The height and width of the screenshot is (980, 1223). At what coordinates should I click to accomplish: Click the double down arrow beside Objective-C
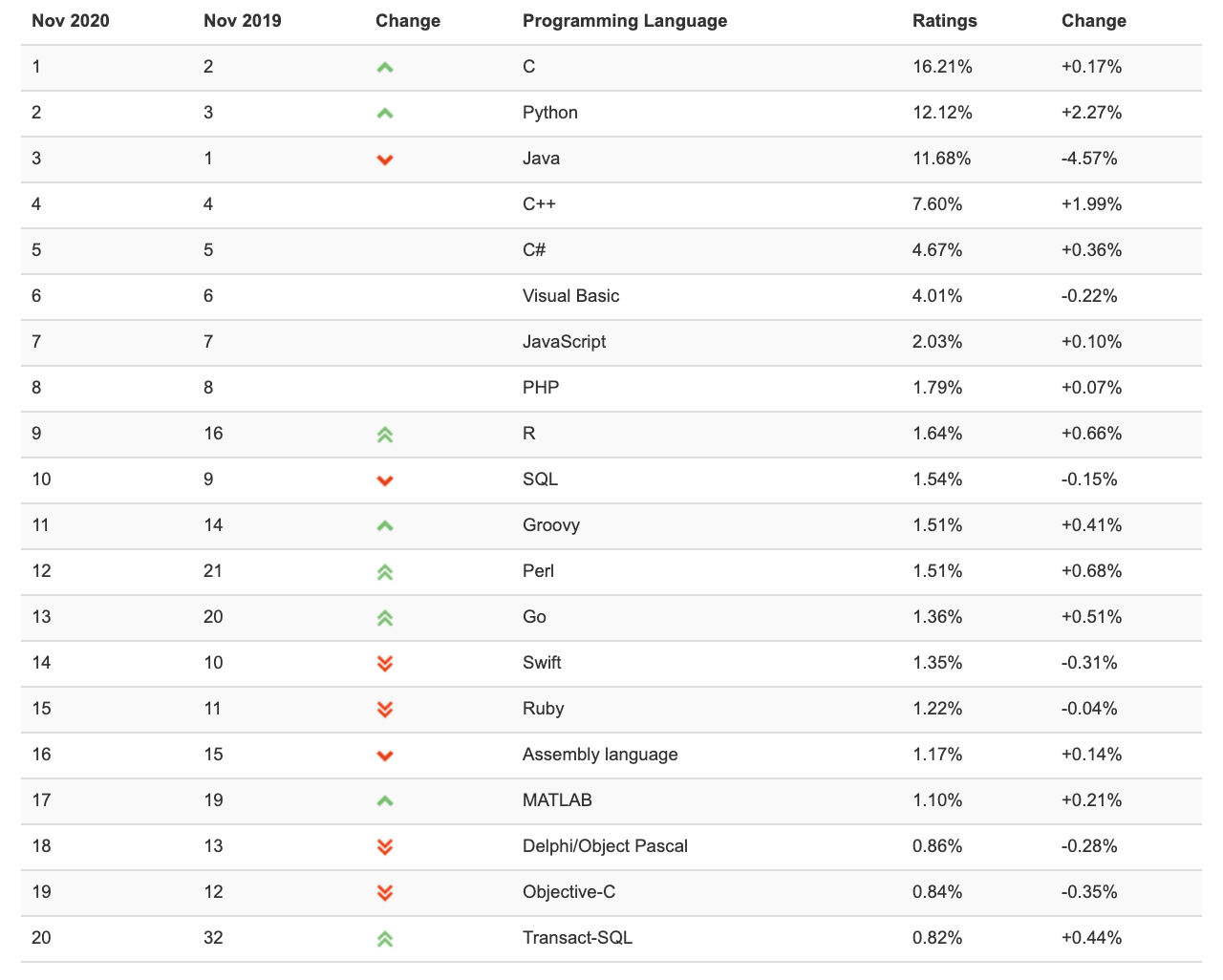tap(385, 892)
